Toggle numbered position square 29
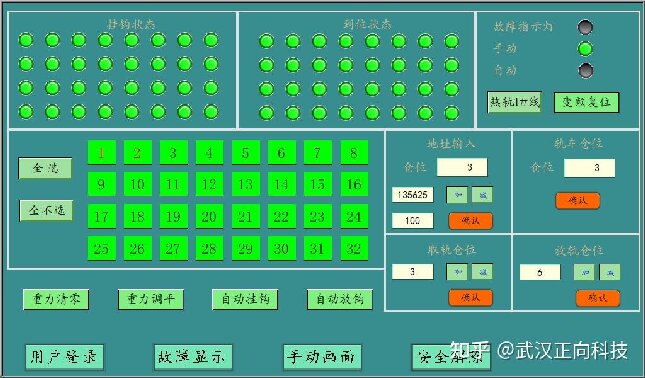Image resolution: width=645 pixels, height=378 pixels. pyautogui.click(x=246, y=248)
